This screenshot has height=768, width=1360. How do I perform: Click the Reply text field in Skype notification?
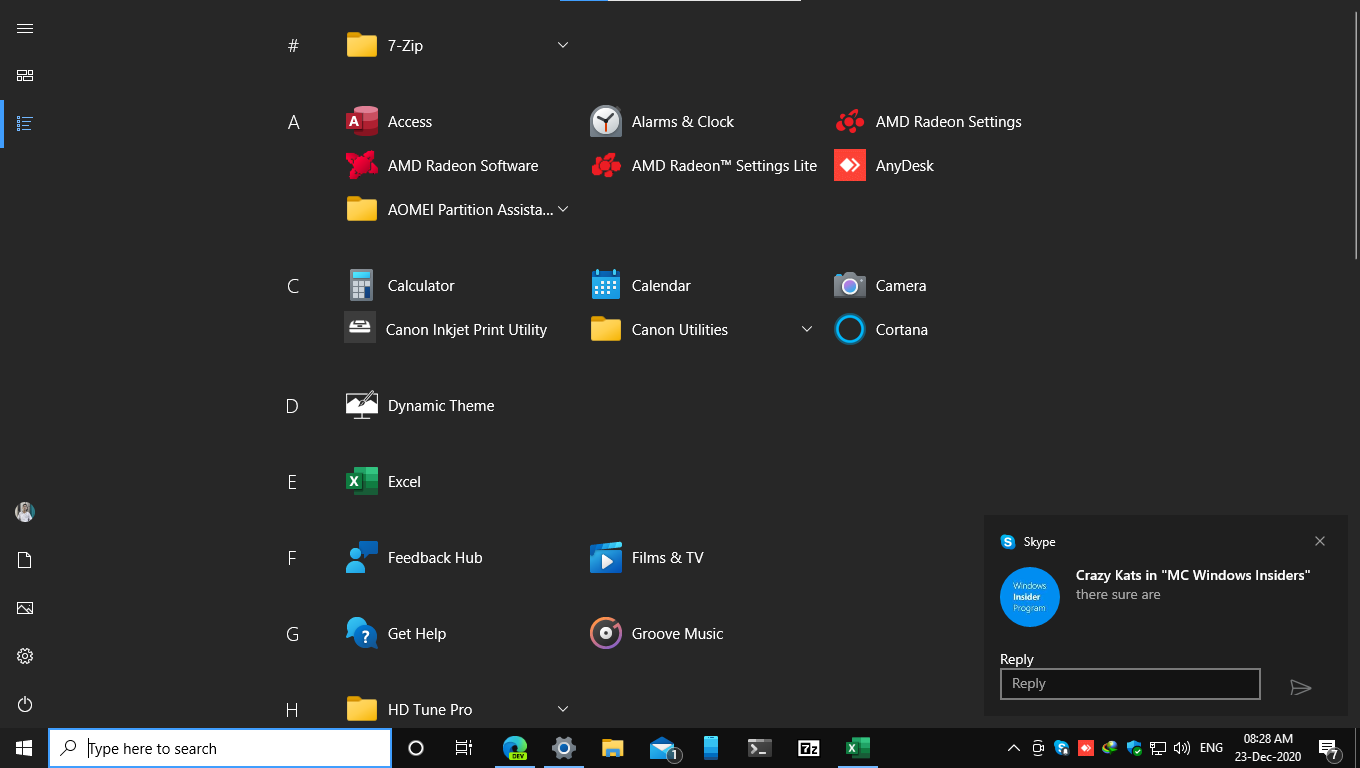click(x=1130, y=684)
